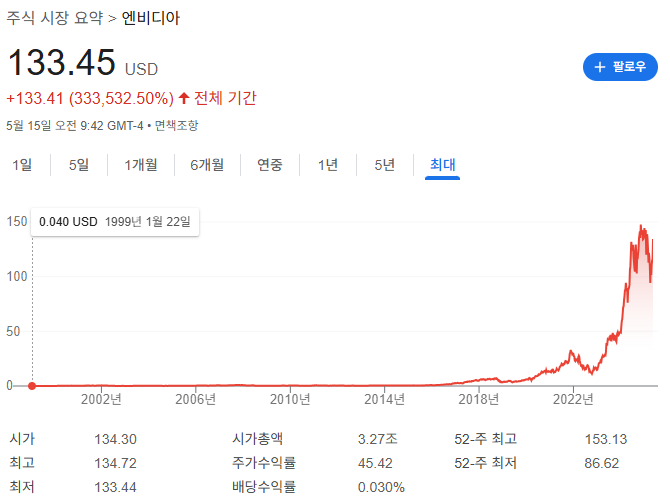Click the red up-arrow icon next to 전체 기간
This screenshot has width=670, height=497.
click(184, 98)
